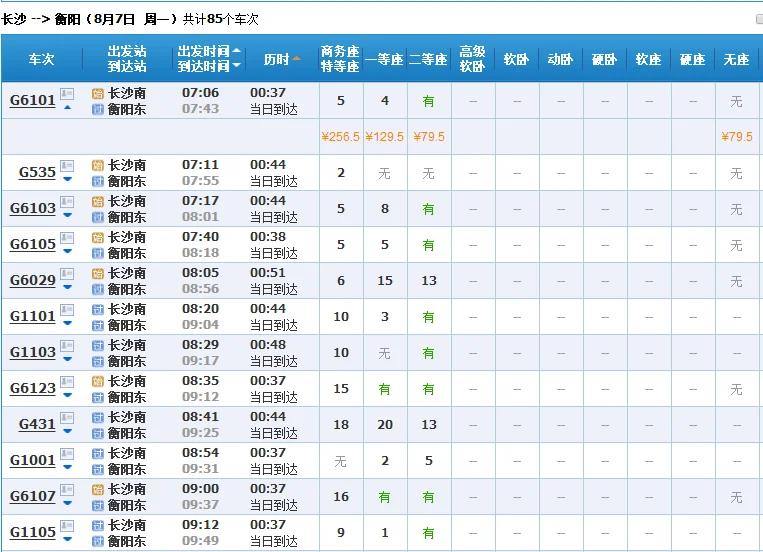
Task: Click the ID card icon beside G535
Action: pyautogui.click(x=67, y=166)
